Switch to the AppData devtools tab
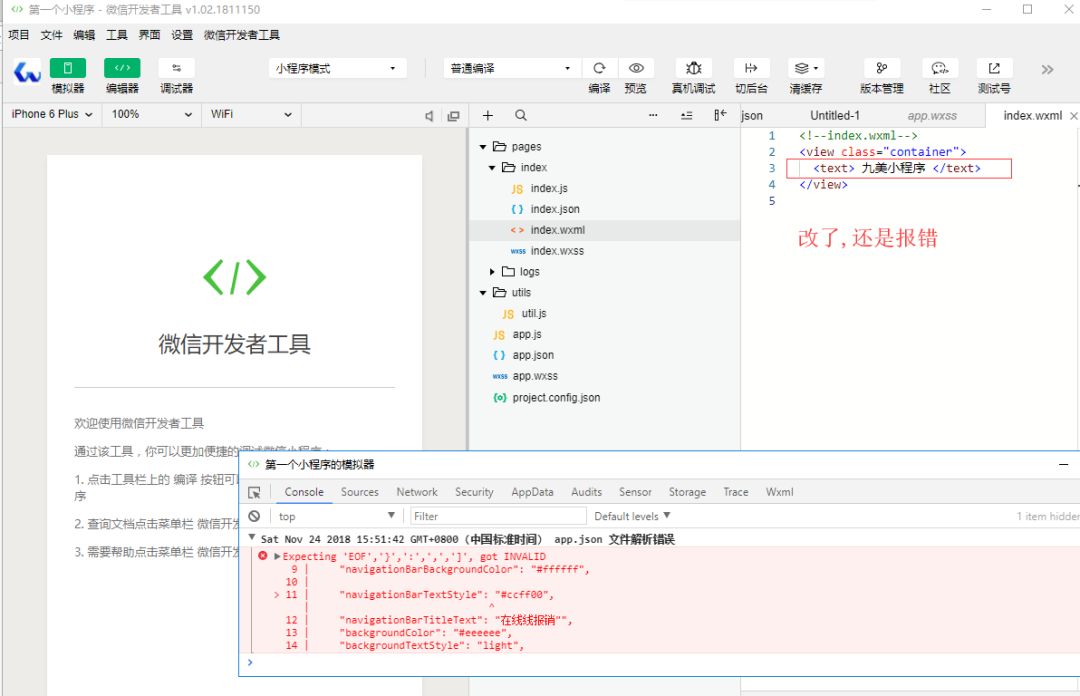This screenshot has height=696, width=1080. click(x=532, y=492)
